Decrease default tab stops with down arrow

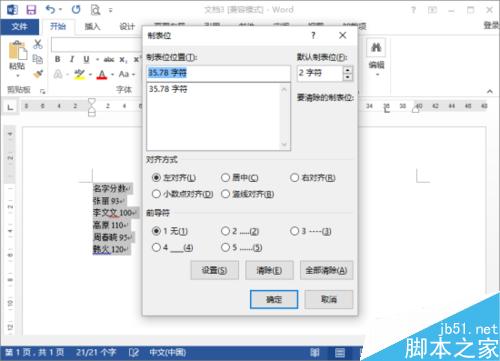pos(348,77)
